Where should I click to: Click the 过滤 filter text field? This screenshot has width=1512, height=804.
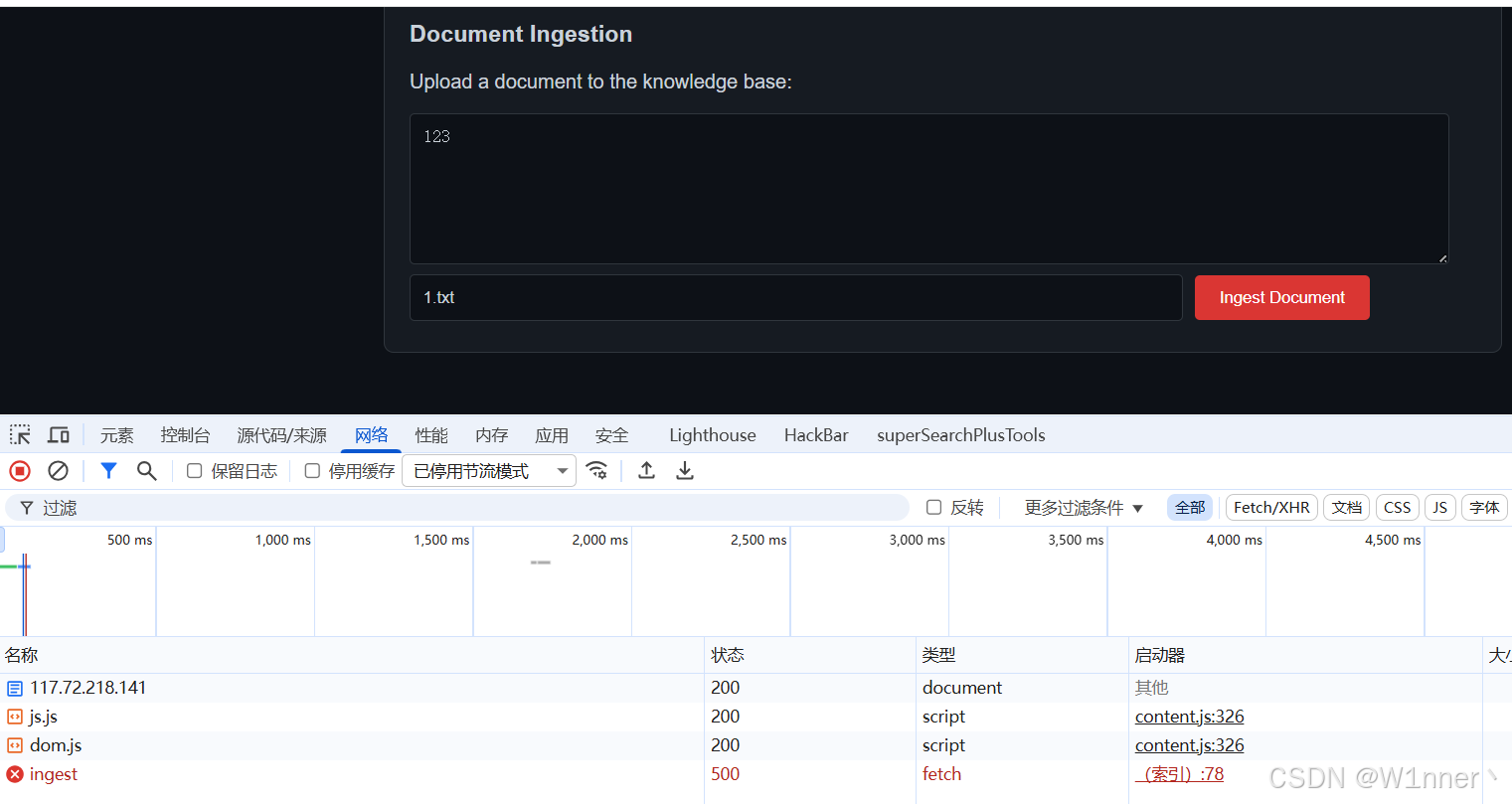pos(457,508)
